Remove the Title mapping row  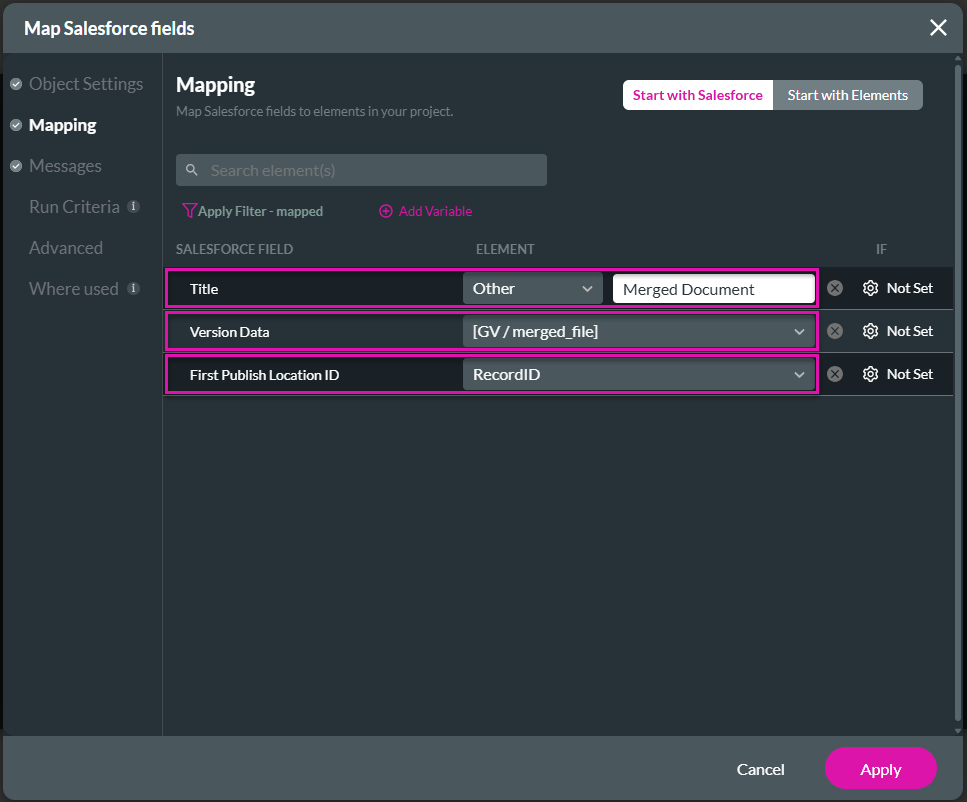pyautogui.click(x=835, y=288)
